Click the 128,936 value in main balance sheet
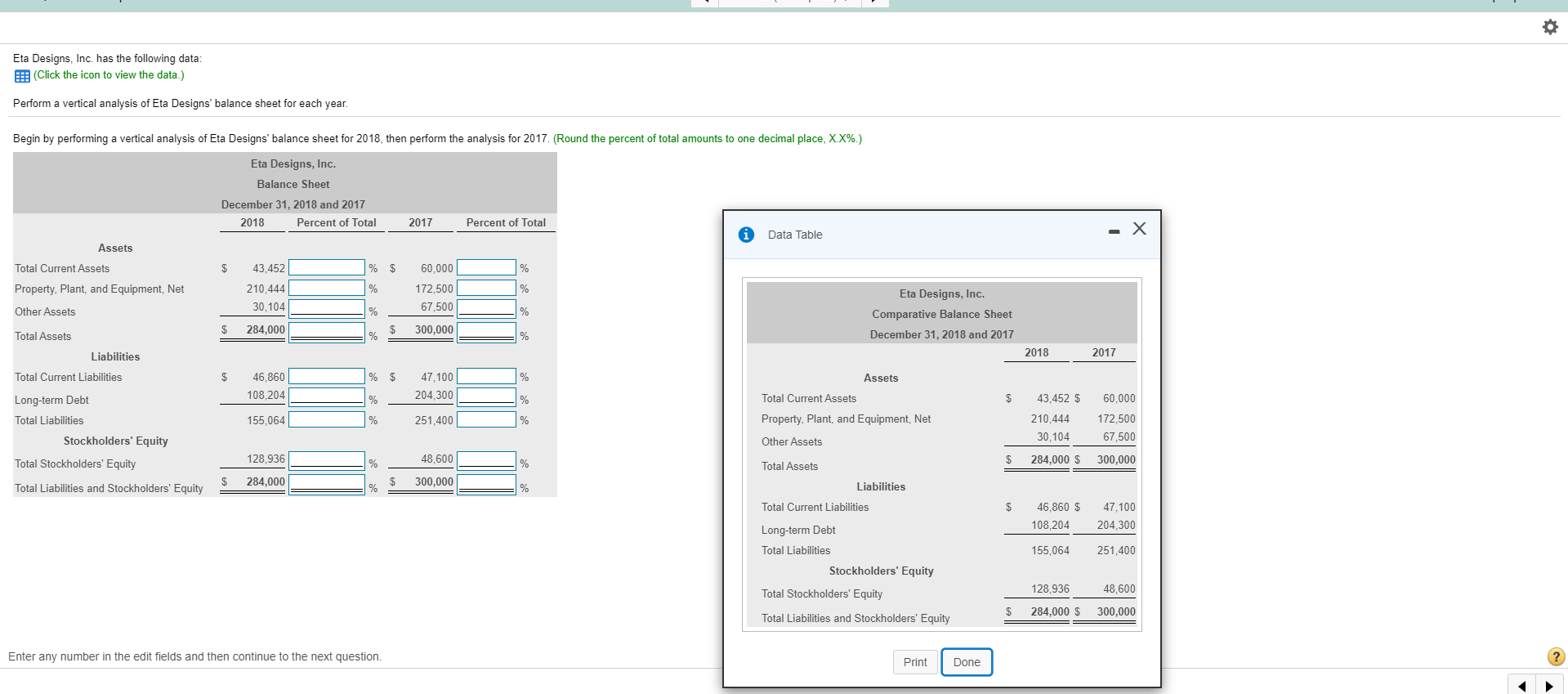The height and width of the screenshot is (694, 1568). pyautogui.click(x=266, y=459)
